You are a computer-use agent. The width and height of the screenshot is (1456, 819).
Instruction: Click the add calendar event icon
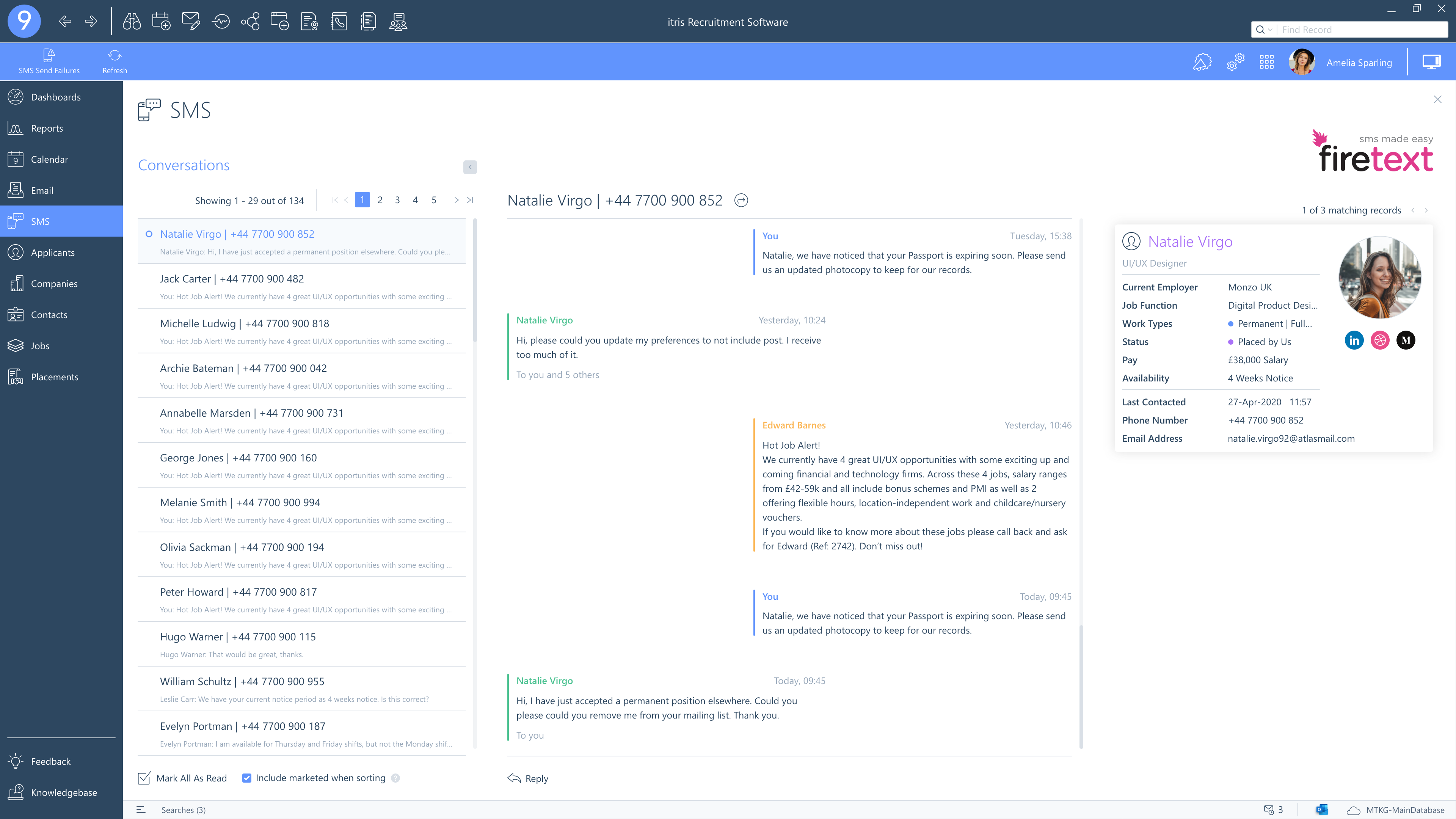(x=162, y=22)
